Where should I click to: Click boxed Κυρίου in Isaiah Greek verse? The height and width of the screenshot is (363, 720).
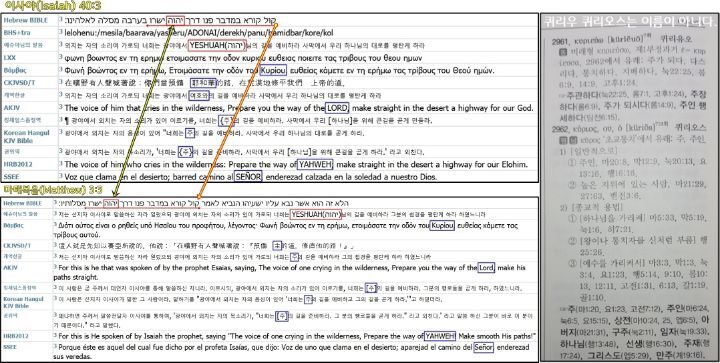pos(273,71)
